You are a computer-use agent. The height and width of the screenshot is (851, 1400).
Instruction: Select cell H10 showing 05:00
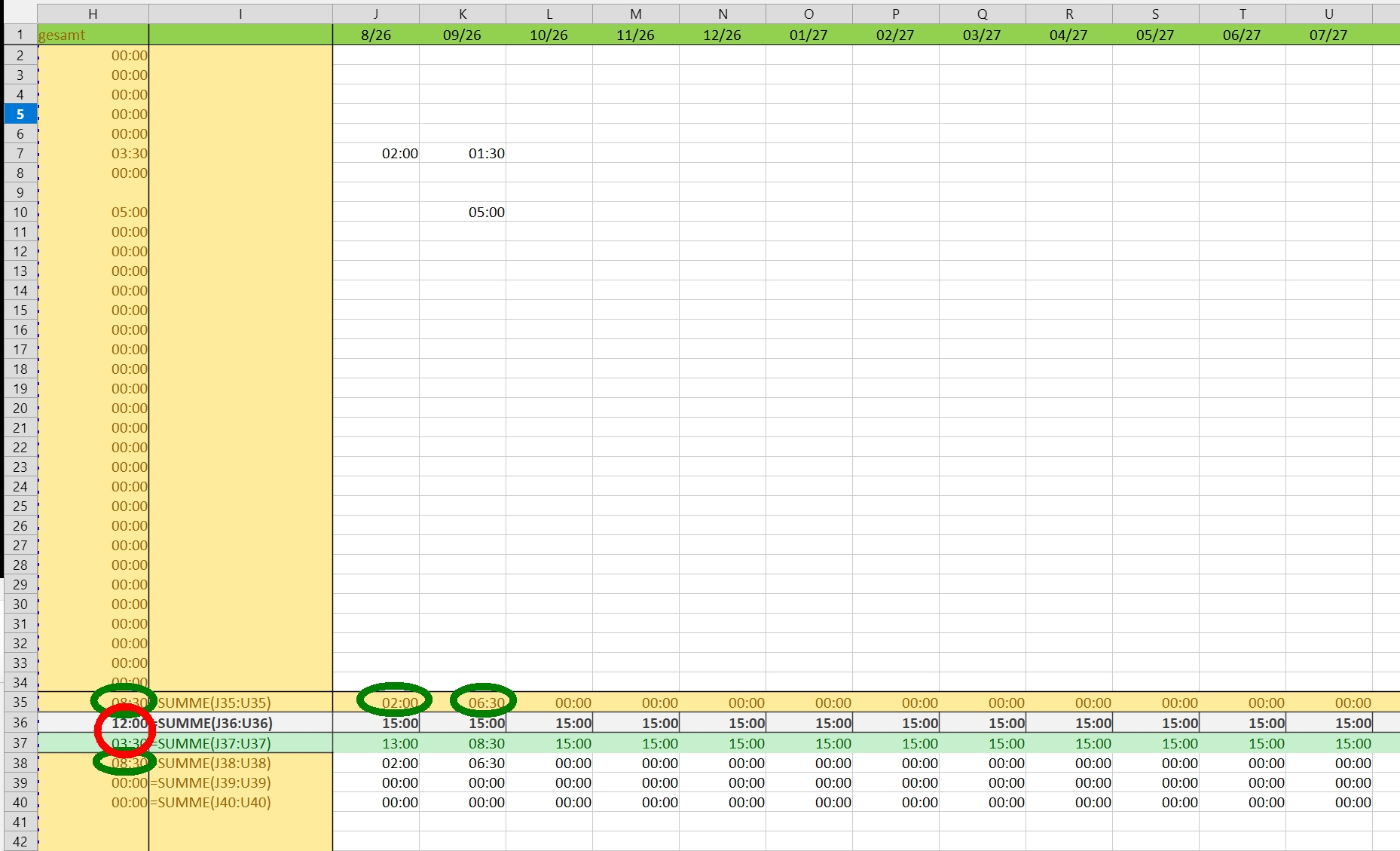point(93,212)
